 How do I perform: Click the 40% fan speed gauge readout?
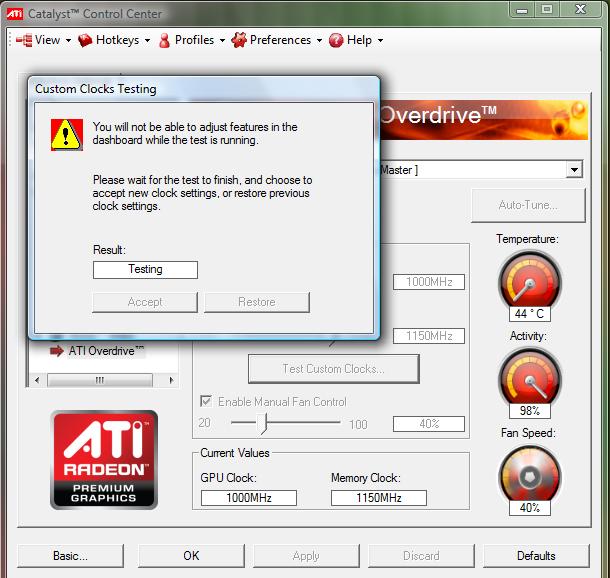click(x=529, y=508)
